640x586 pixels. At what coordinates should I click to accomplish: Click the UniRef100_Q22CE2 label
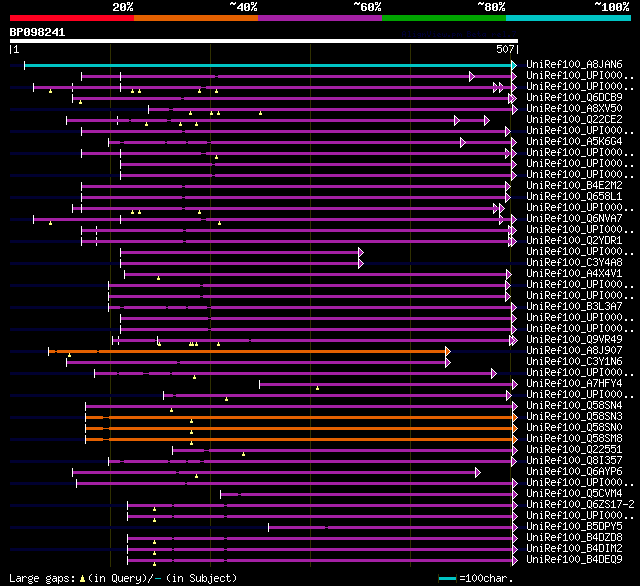click(x=574, y=120)
